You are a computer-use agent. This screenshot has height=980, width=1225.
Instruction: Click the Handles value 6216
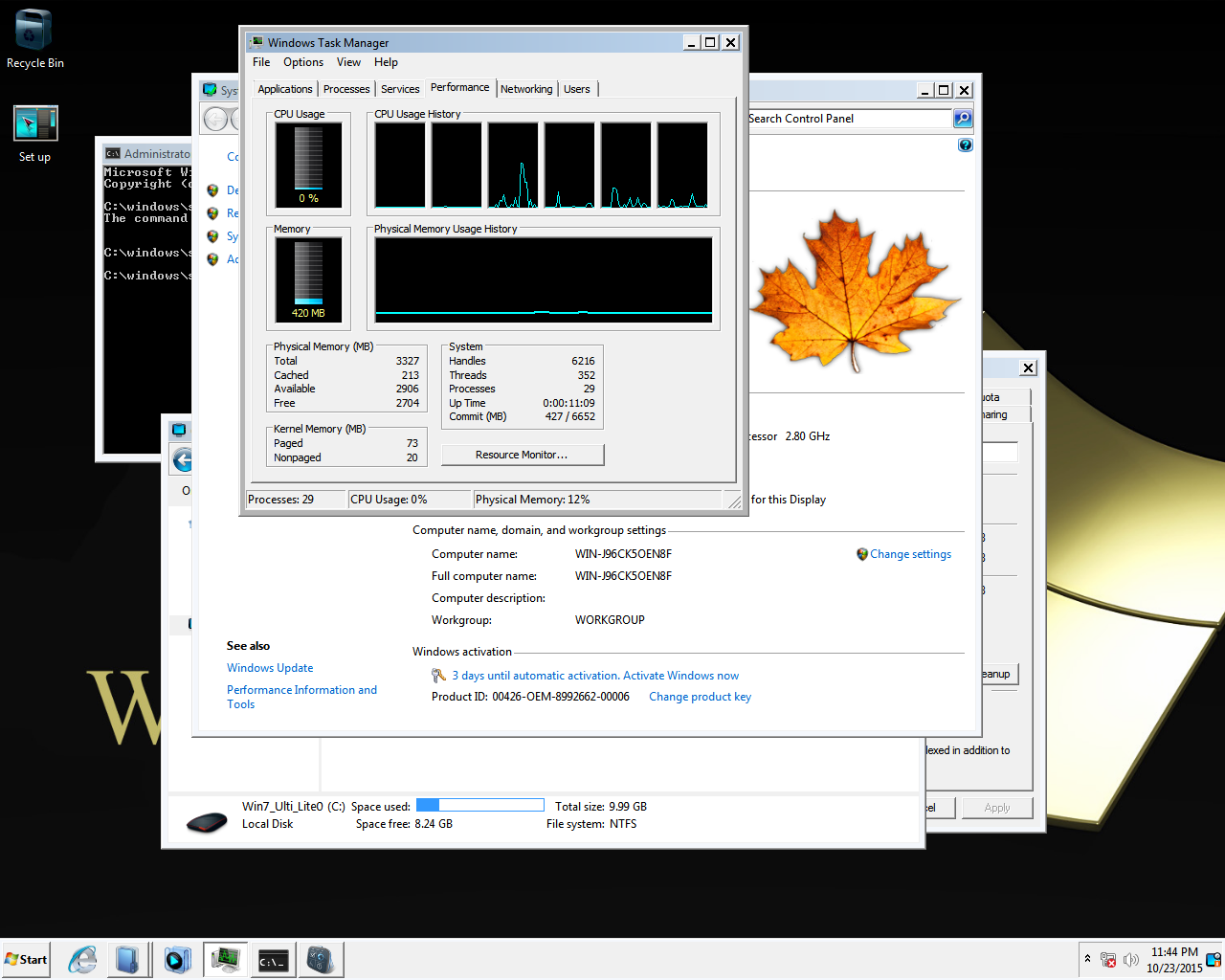click(x=584, y=361)
